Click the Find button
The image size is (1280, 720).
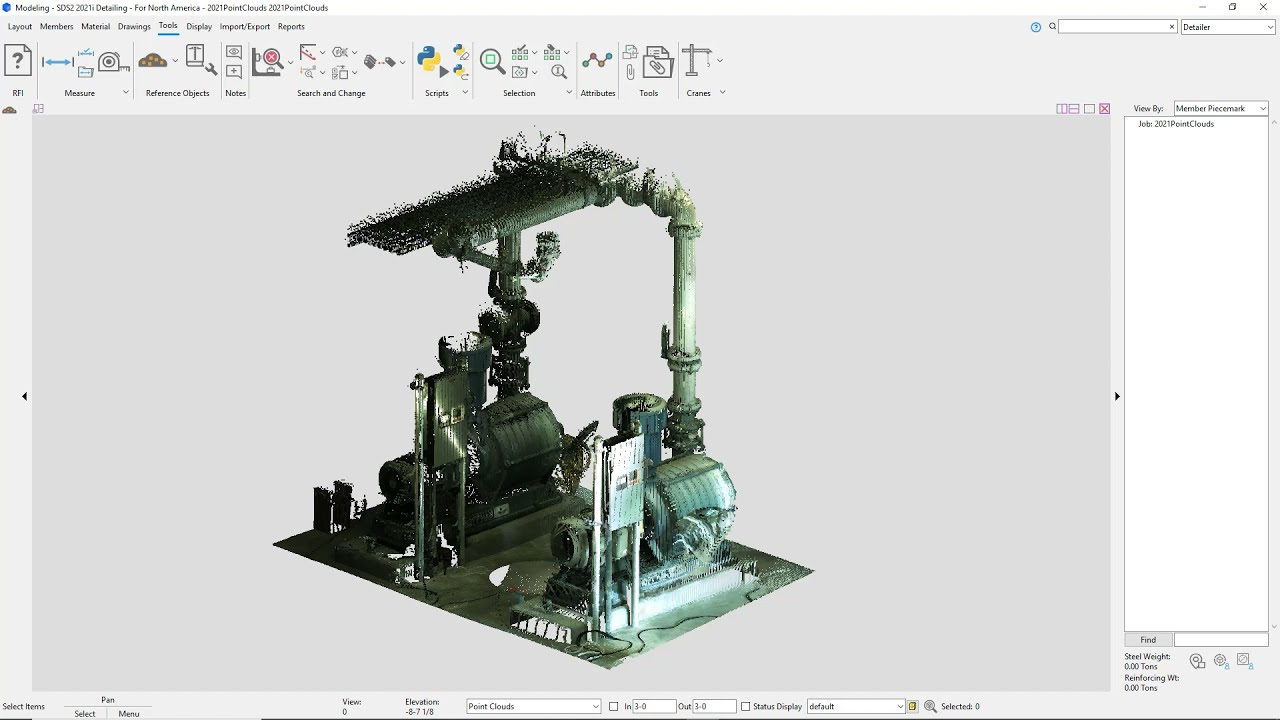point(1148,640)
